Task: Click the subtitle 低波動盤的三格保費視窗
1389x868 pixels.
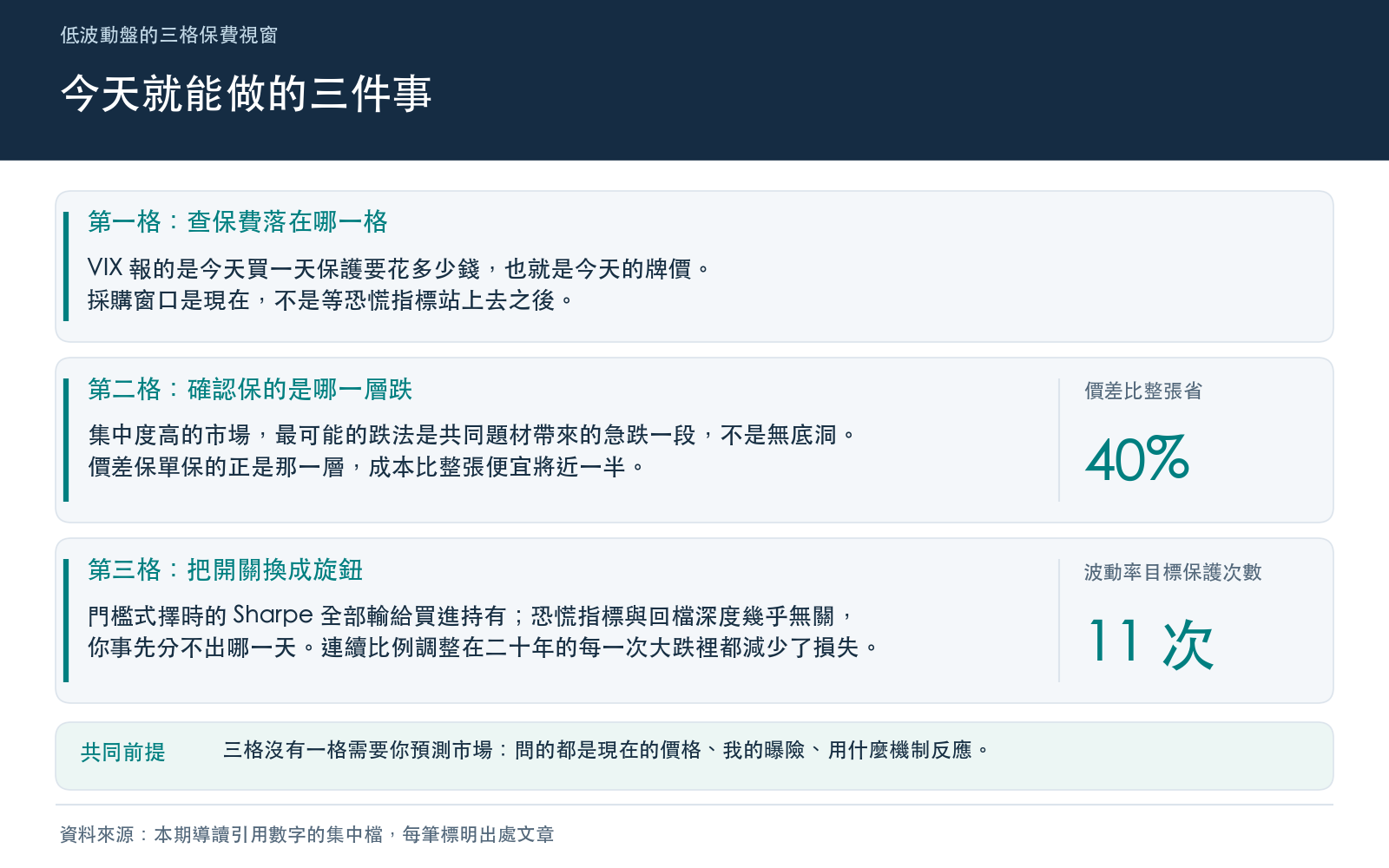Action: click(169, 35)
